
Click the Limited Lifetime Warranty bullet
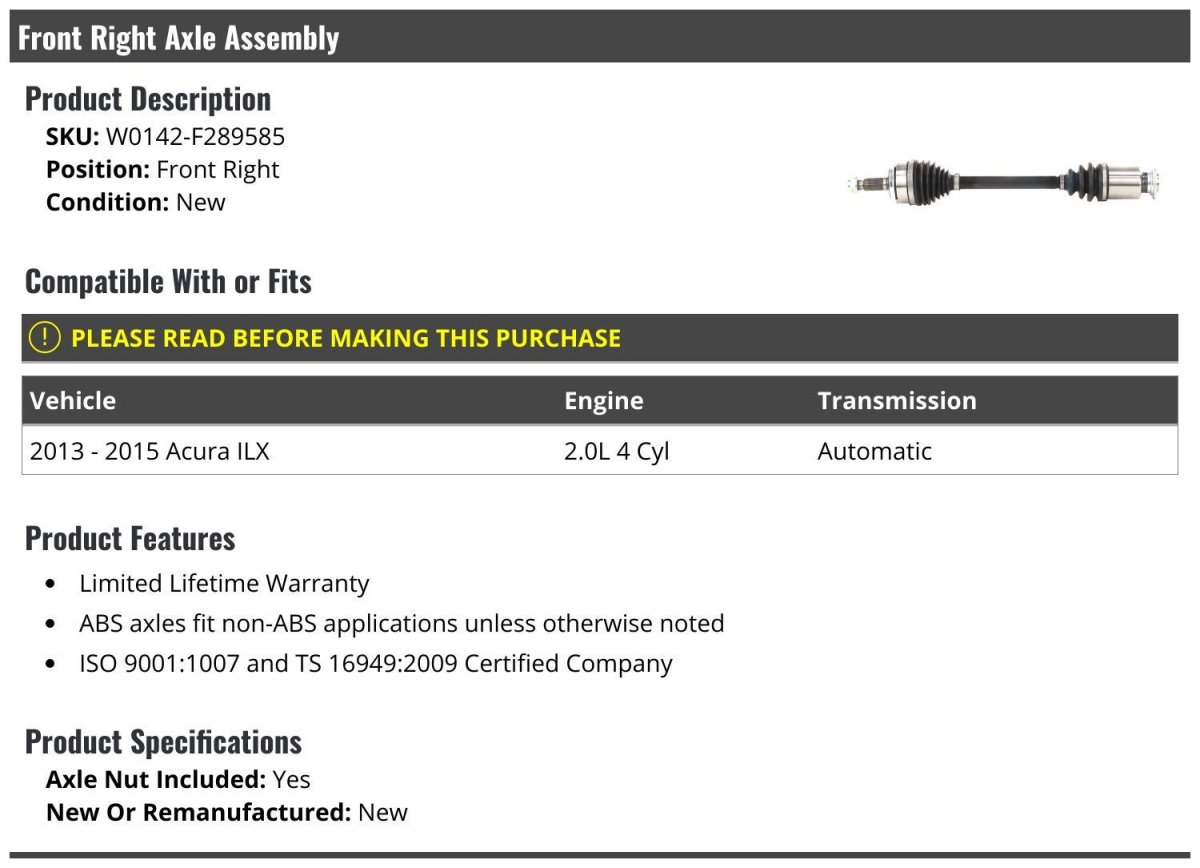(224, 583)
